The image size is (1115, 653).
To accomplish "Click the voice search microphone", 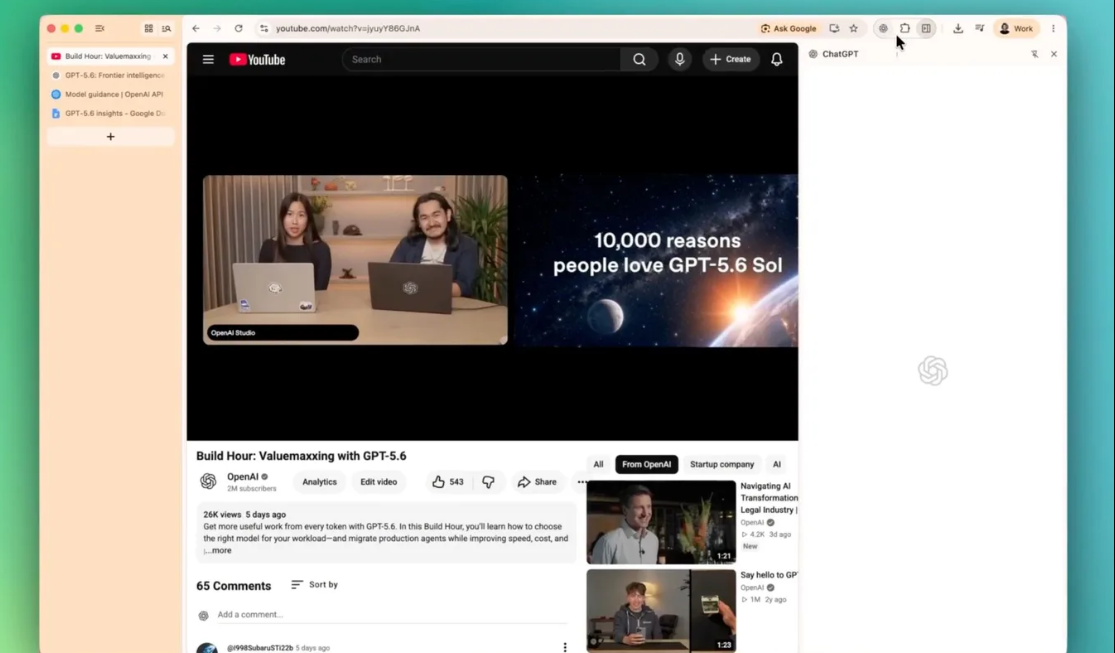I will tap(679, 59).
